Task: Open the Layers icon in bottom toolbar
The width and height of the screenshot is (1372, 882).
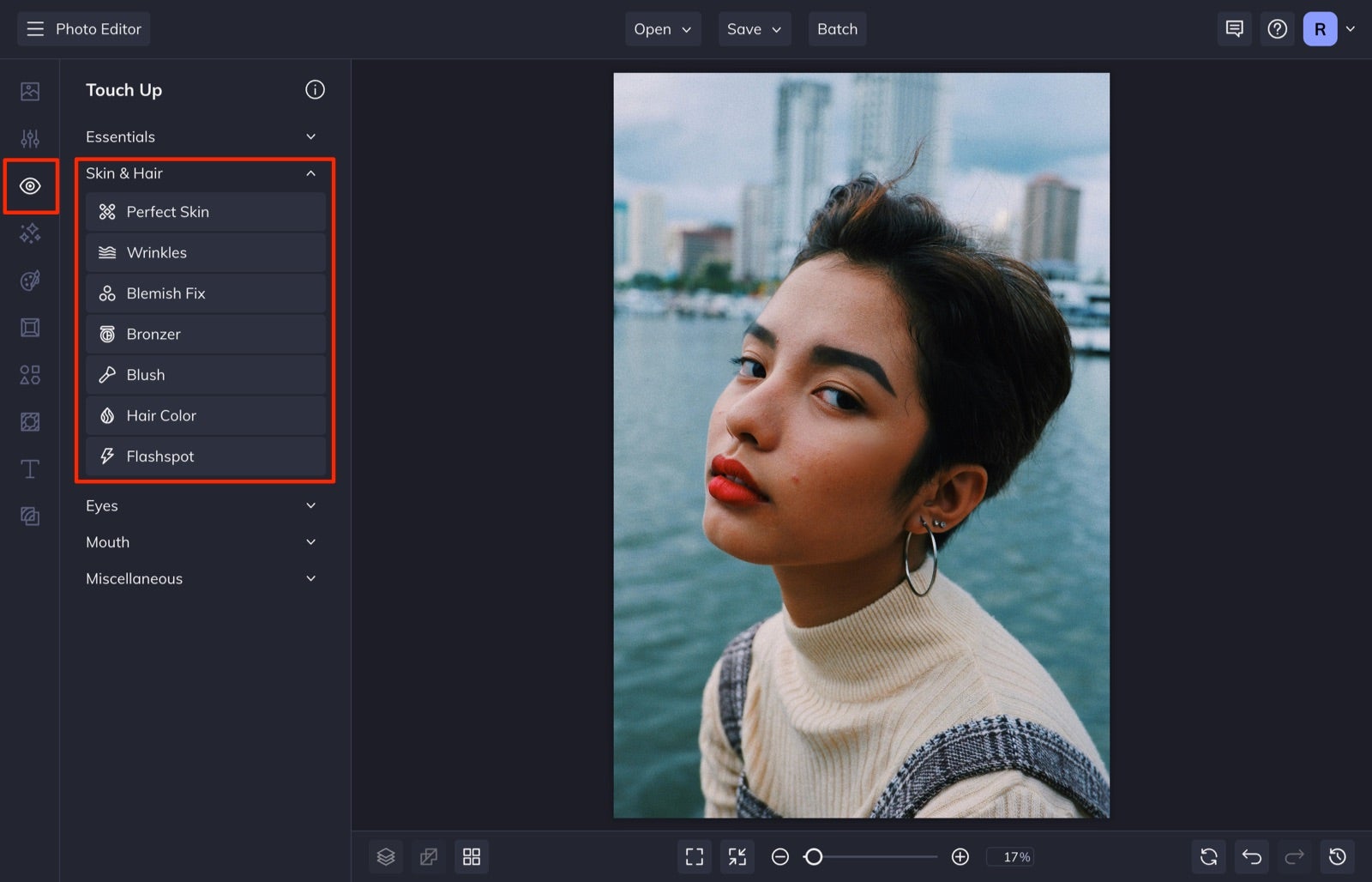Action: 385,855
